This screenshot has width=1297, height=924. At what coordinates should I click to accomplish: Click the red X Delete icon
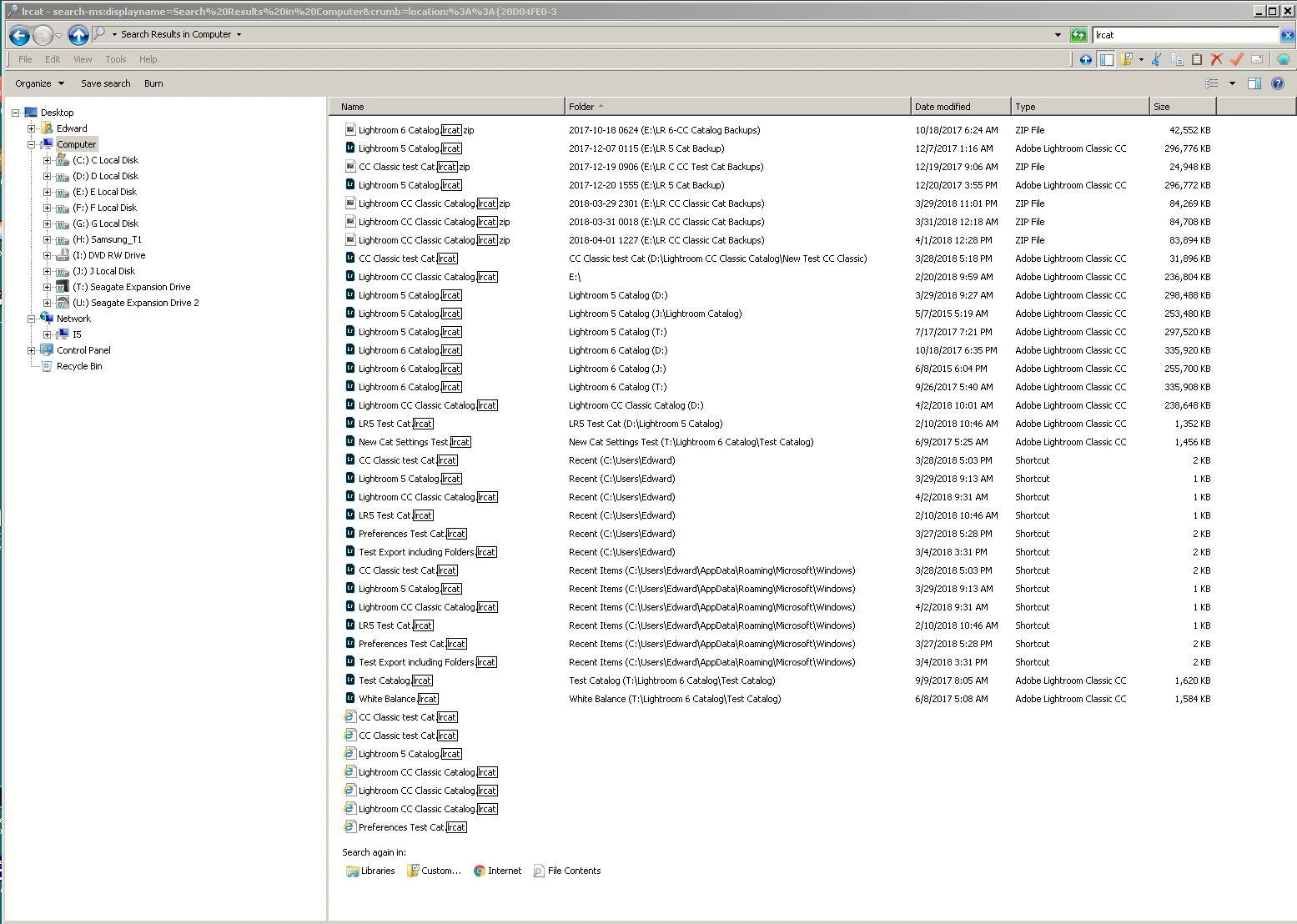click(1217, 59)
